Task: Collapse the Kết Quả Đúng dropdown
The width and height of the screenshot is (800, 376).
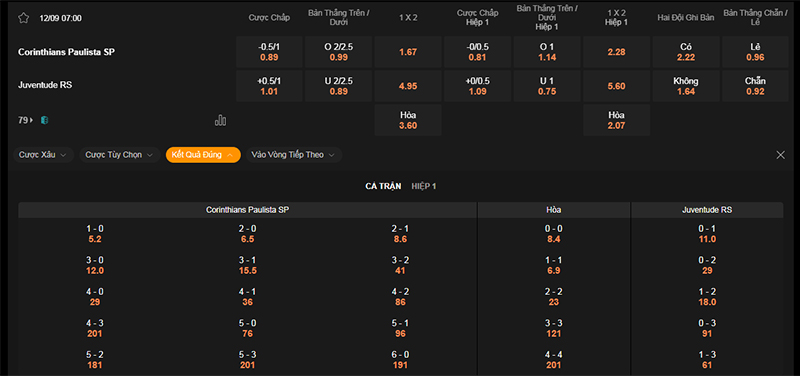Action: [x=203, y=155]
